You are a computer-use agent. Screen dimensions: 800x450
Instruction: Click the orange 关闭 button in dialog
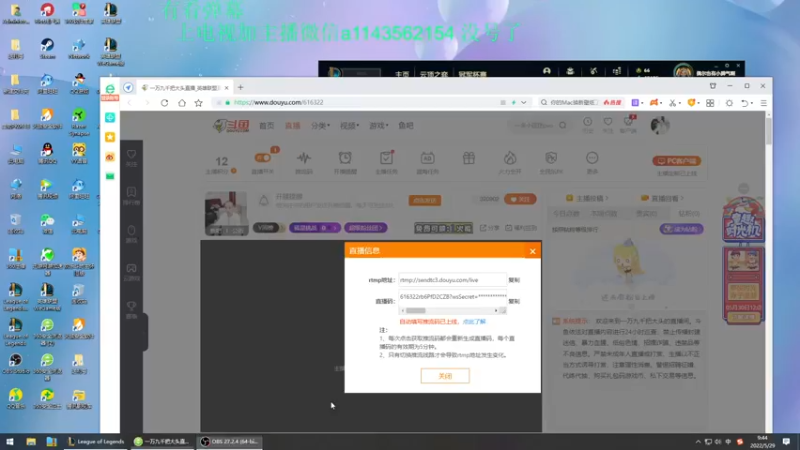point(445,376)
